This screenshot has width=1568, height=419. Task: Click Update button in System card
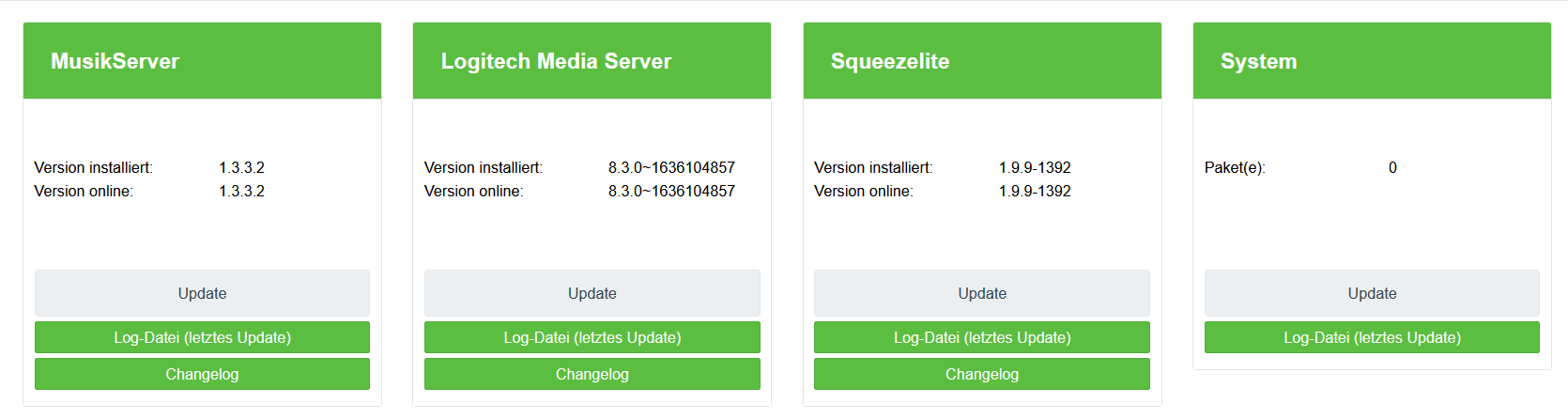tap(1372, 293)
